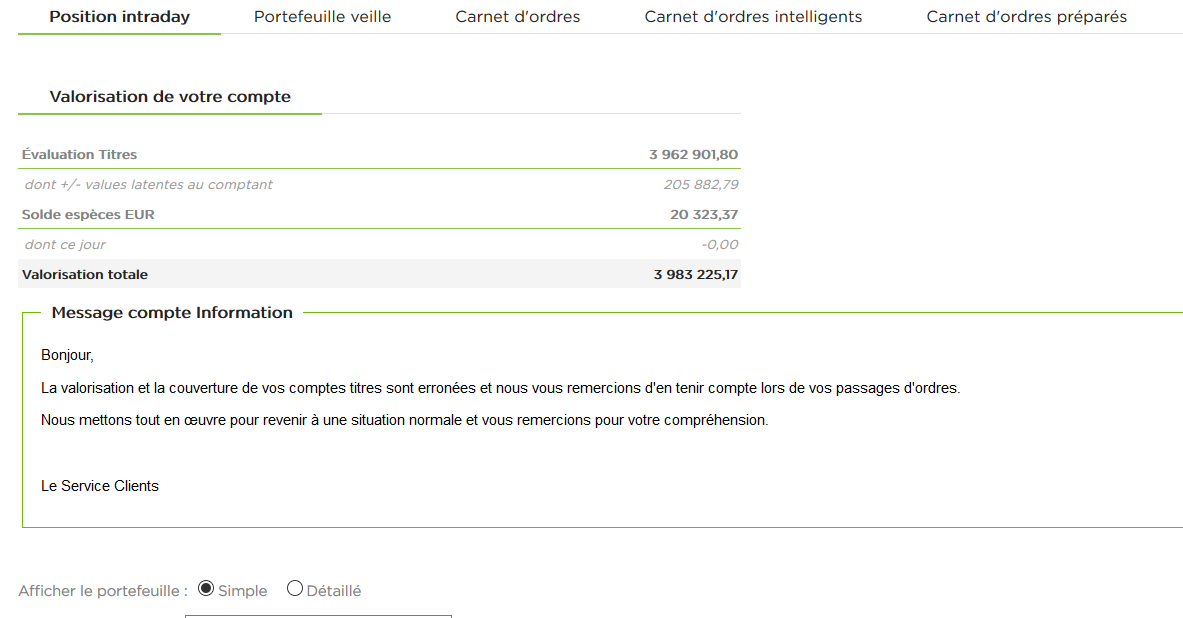Click the 3 962 901,80 securities valuation amount

(693, 155)
